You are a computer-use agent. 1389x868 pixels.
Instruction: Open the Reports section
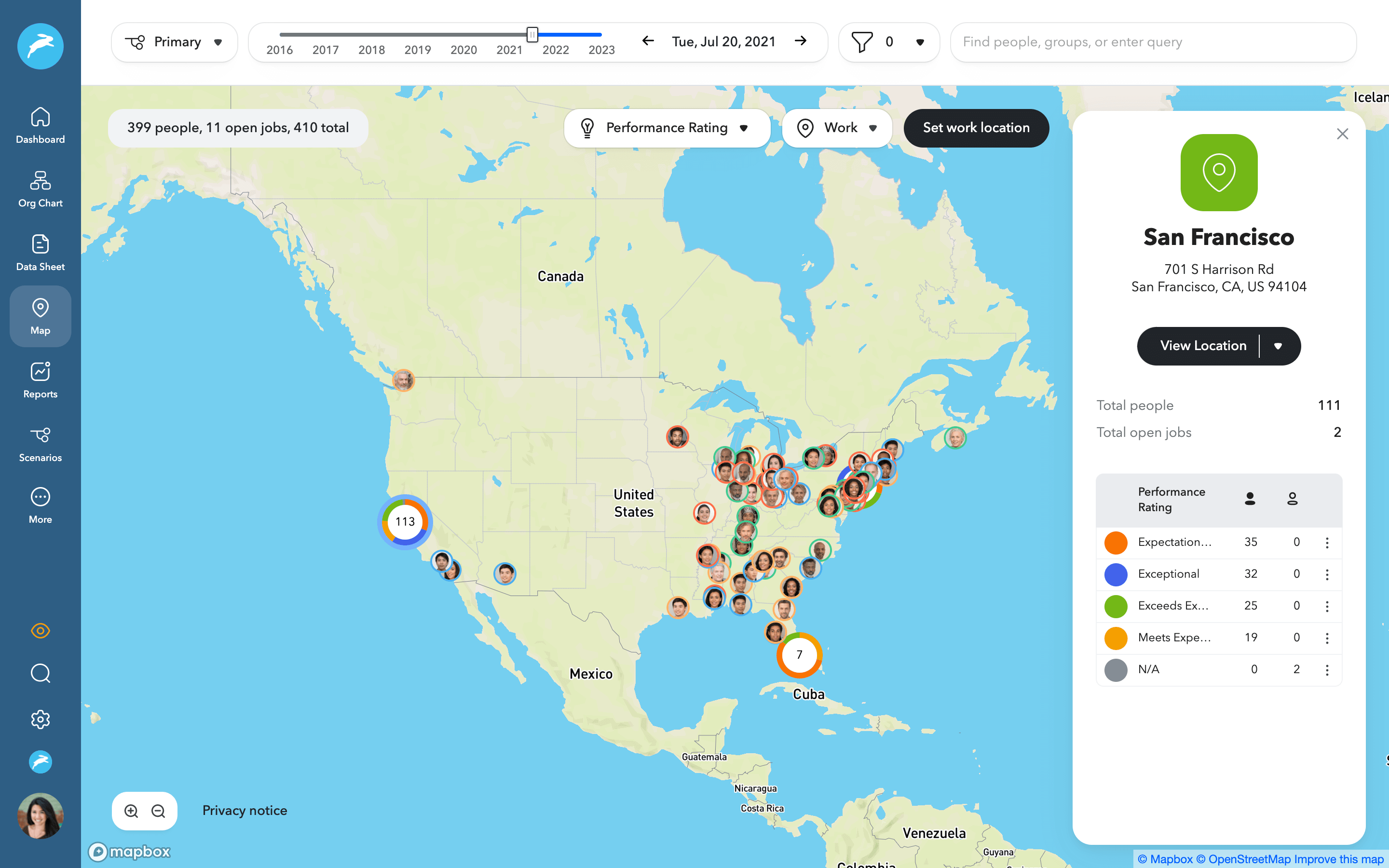(x=40, y=380)
